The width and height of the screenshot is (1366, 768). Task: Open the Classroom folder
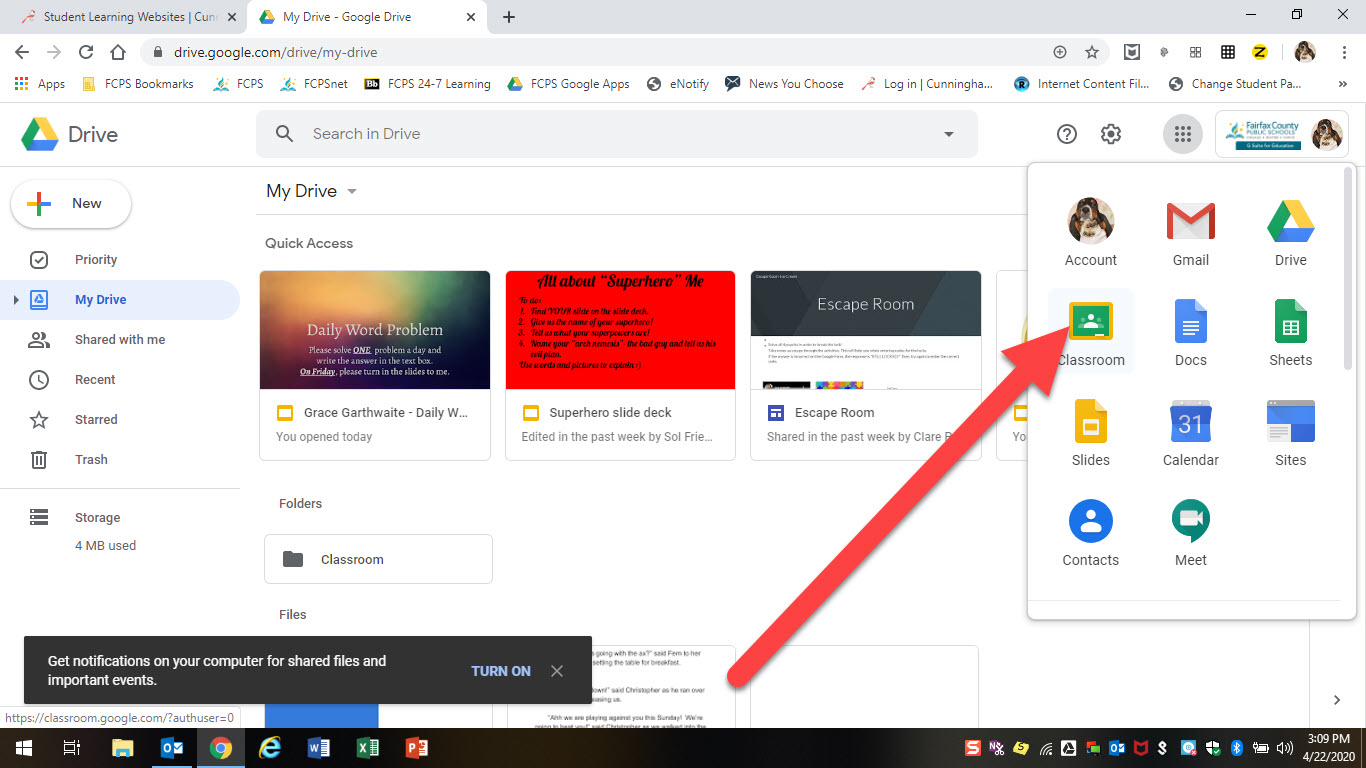pyautogui.click(x=378, y=559)
